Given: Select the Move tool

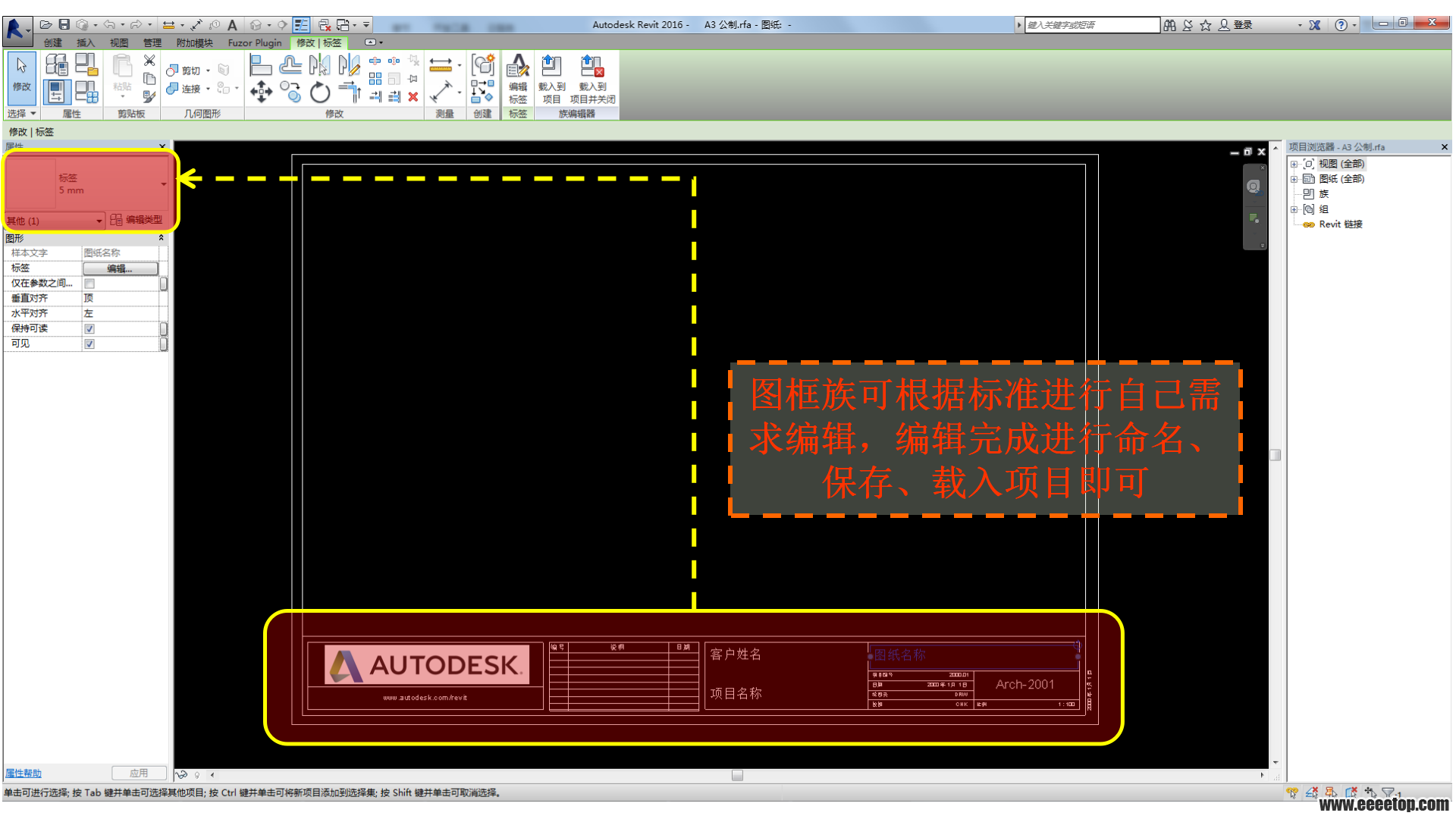Looking at the screenshot, I should (261, 93).
